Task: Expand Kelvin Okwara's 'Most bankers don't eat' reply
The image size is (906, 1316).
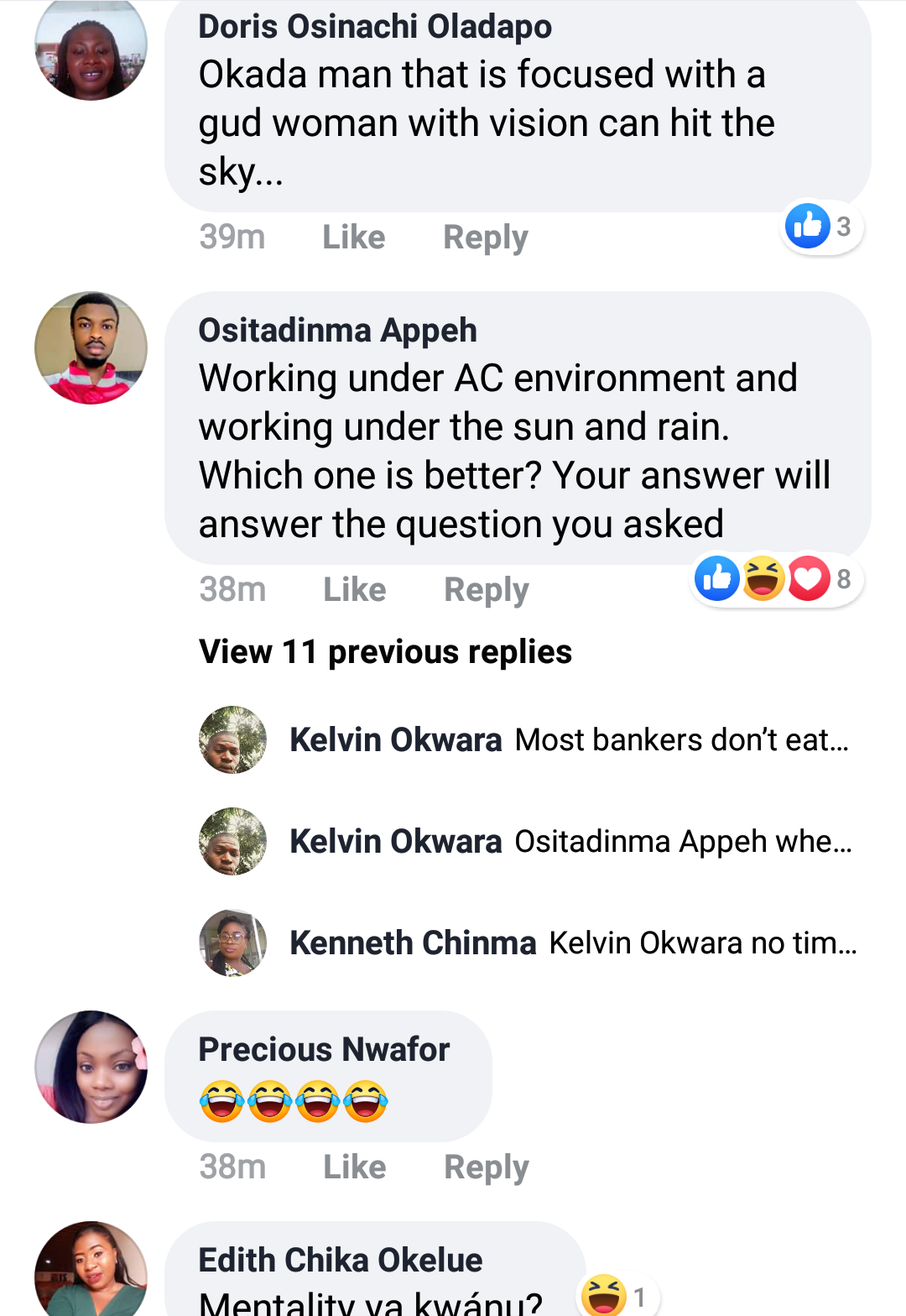Action: tap(681, 739)
